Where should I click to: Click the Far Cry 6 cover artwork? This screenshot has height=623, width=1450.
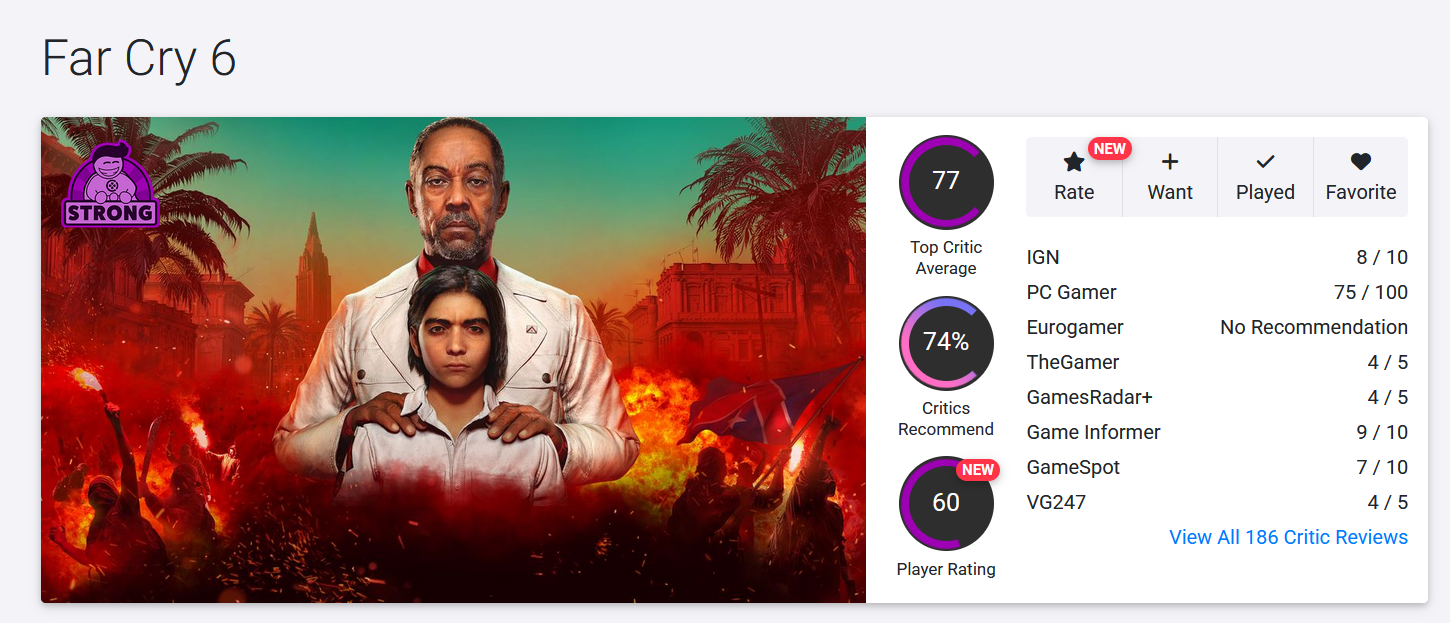[x=453, y=360]
